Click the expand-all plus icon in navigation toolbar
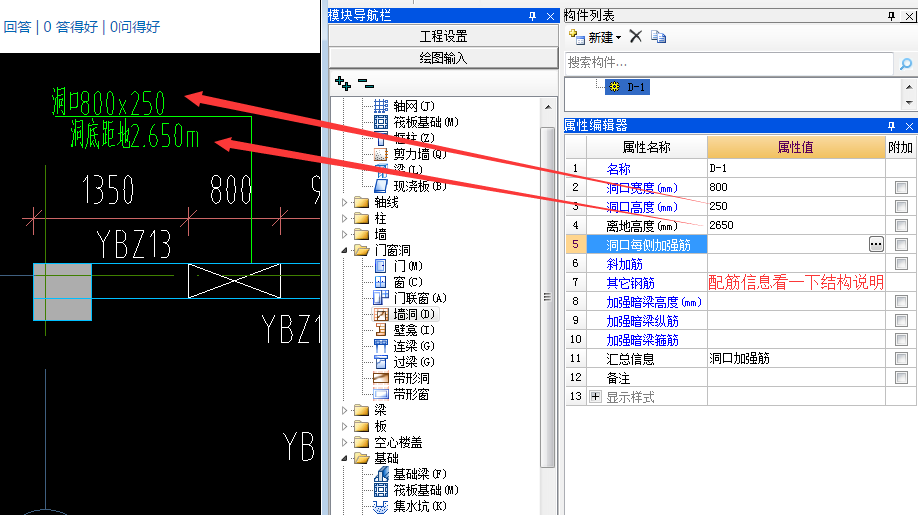This screenshot has height=515, width=918. click(343, 84)
